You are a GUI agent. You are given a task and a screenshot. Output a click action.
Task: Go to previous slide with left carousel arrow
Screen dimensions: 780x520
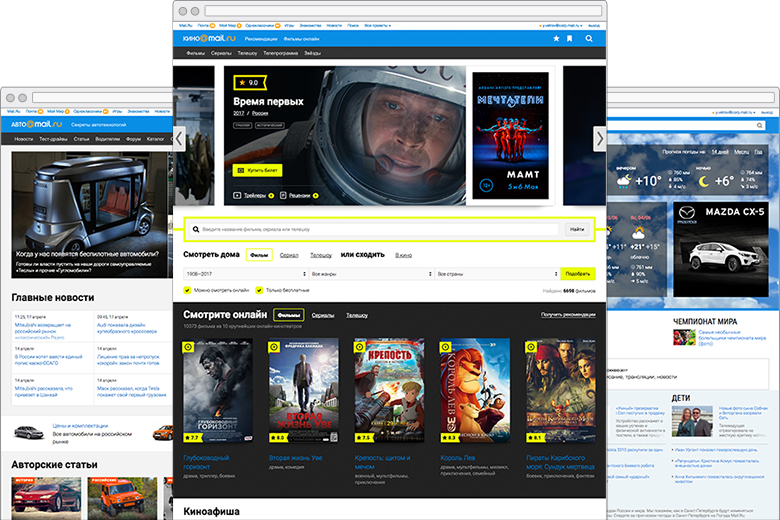[179, 138]
